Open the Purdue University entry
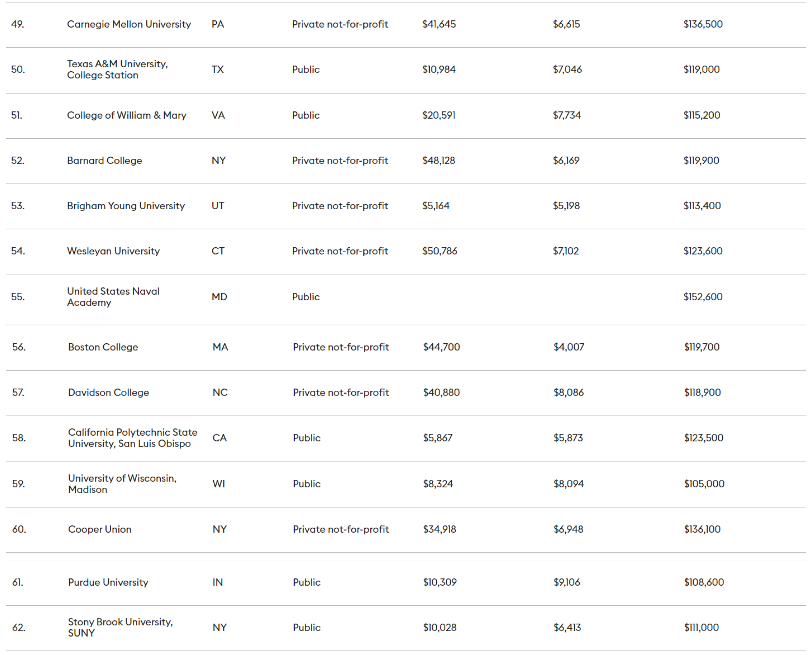Screen dimensions: 809x655 click(x=108, y=582)
